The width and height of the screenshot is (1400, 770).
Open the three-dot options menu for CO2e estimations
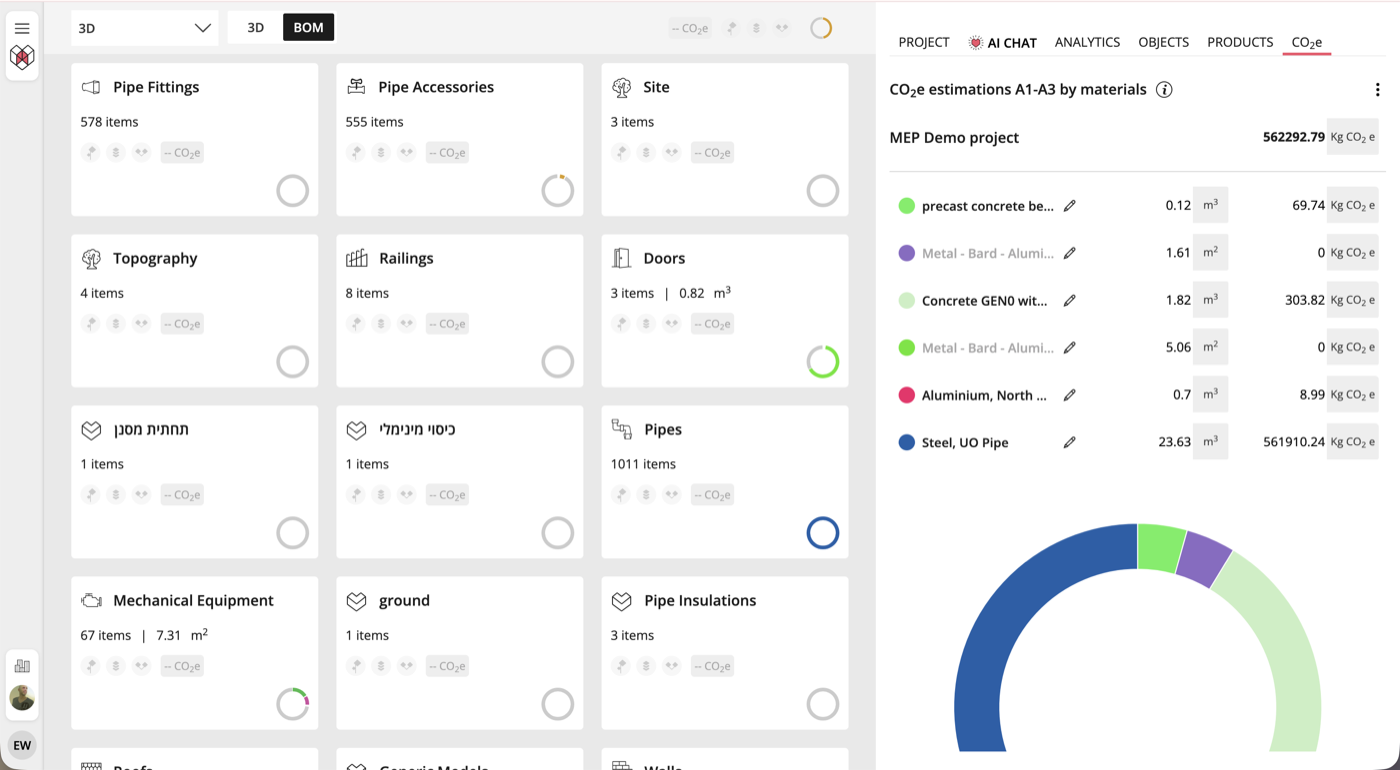click(x=1377, y=90)
